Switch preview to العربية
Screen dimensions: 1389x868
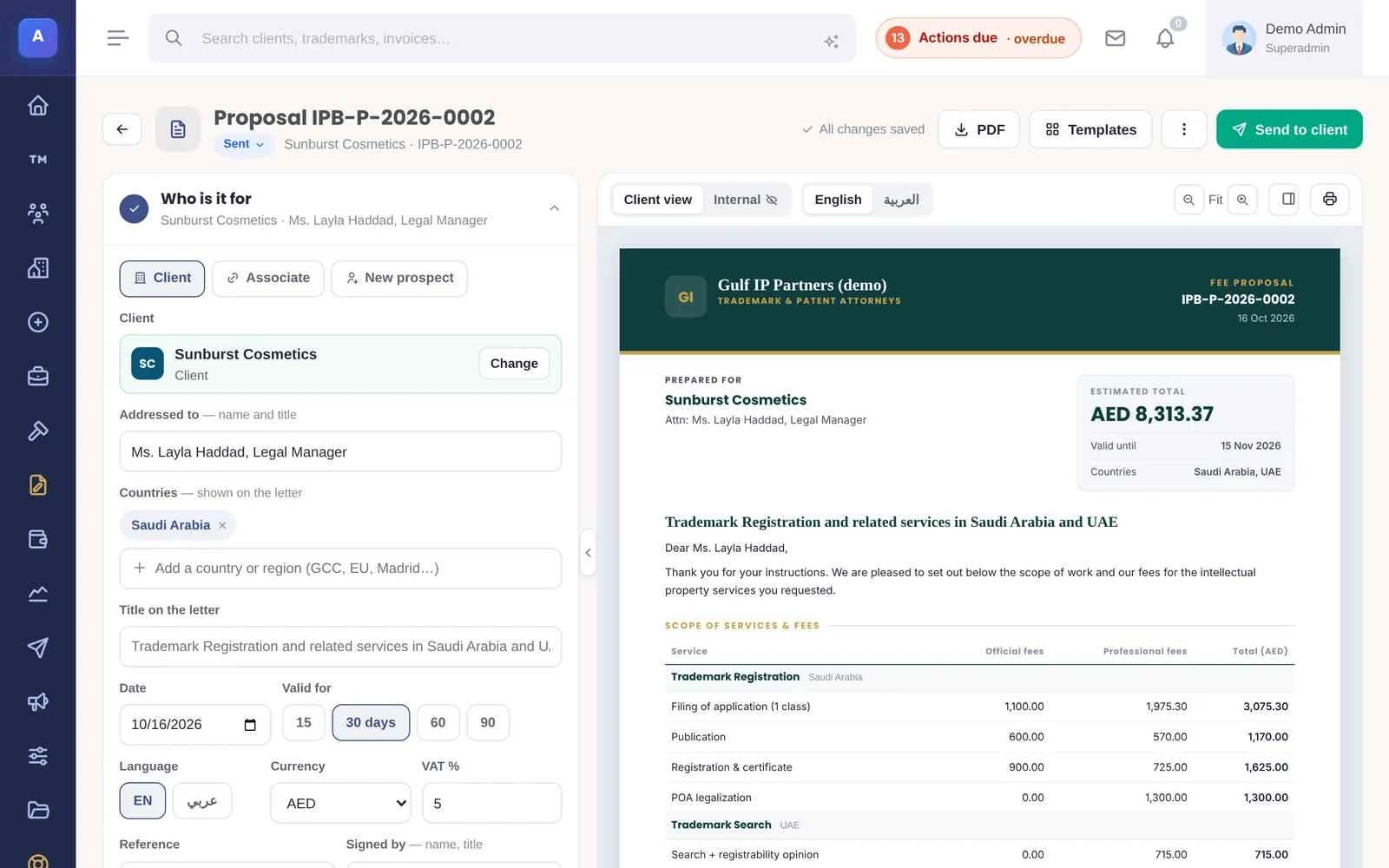coord(901,200)
